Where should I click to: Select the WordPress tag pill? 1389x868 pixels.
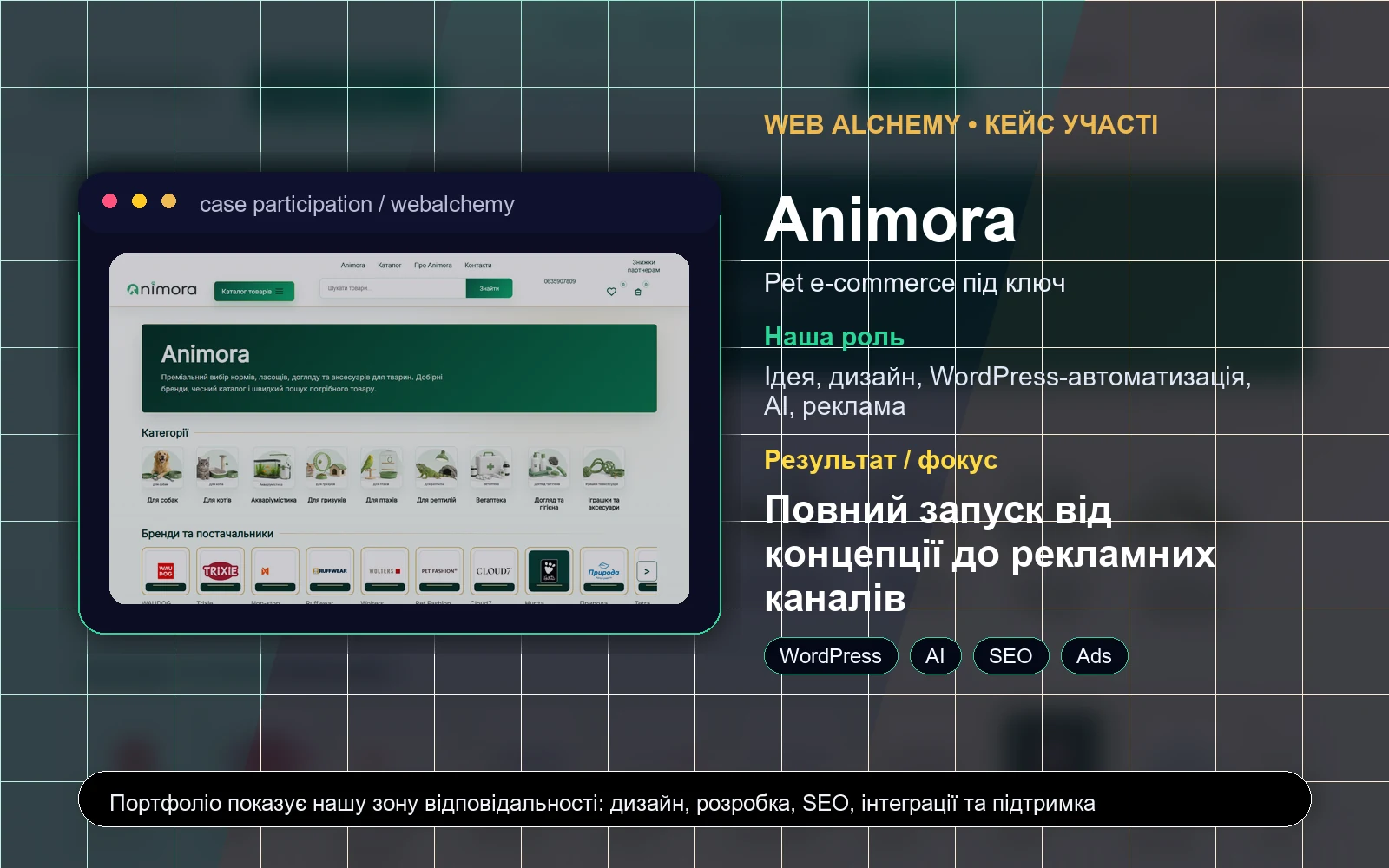pyautogui.click(x=831, y=656)
